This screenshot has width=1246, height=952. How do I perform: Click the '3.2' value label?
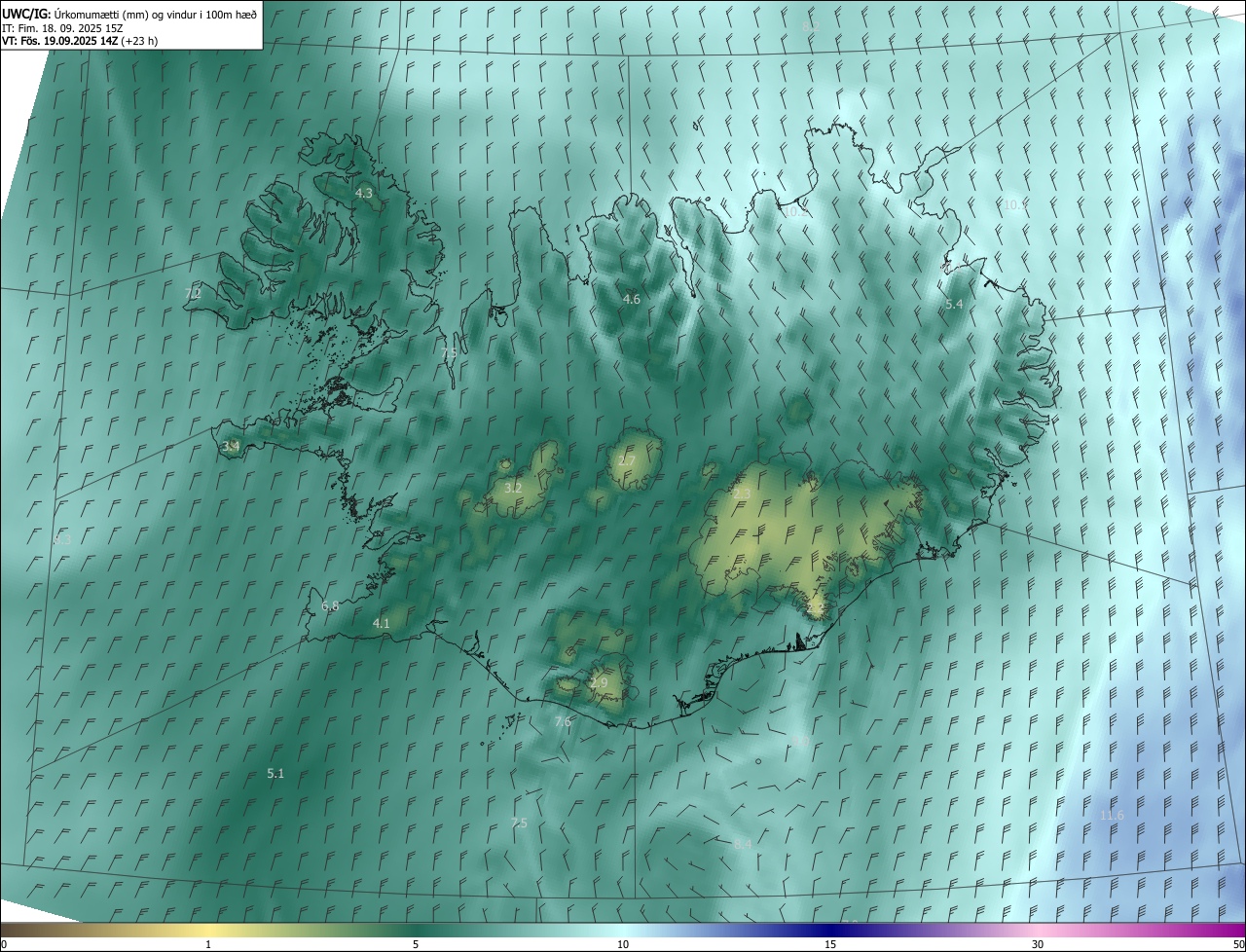coord(513,488)
